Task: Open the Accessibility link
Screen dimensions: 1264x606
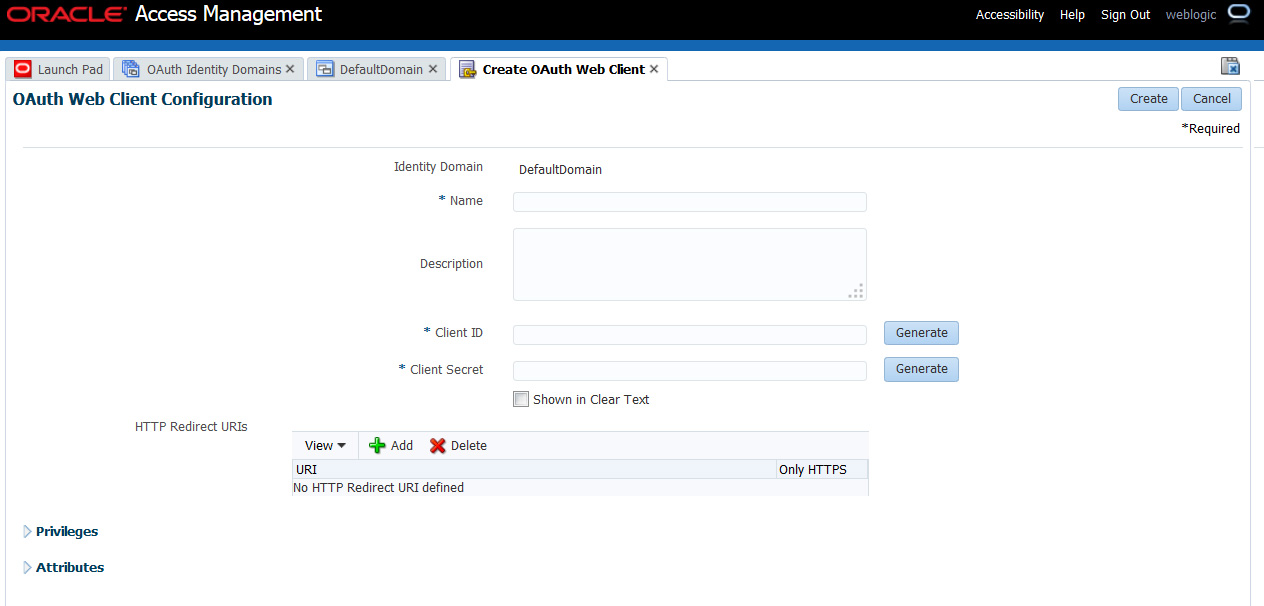Action: (x=1010, y=15)
